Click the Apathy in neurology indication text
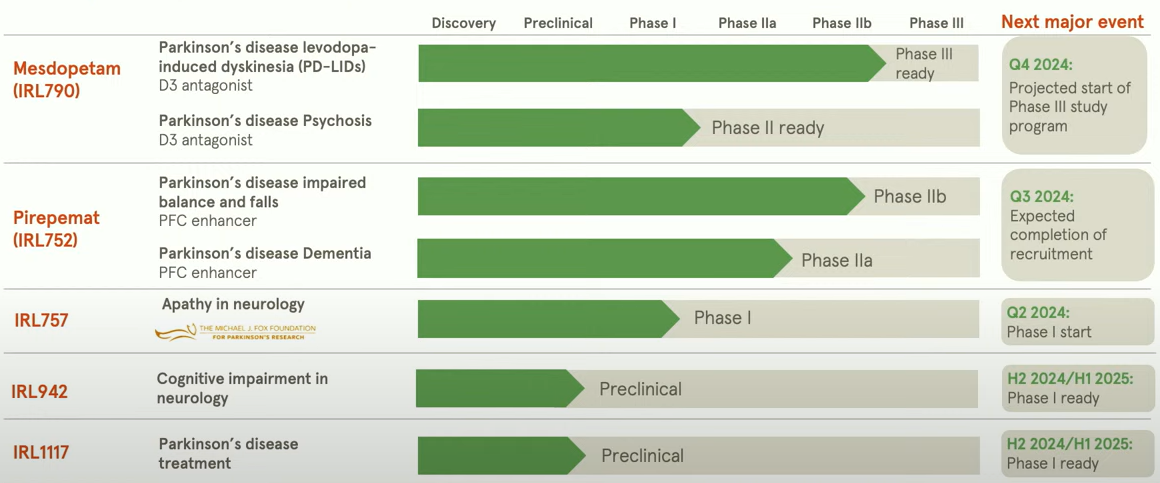 coord(233,304)
